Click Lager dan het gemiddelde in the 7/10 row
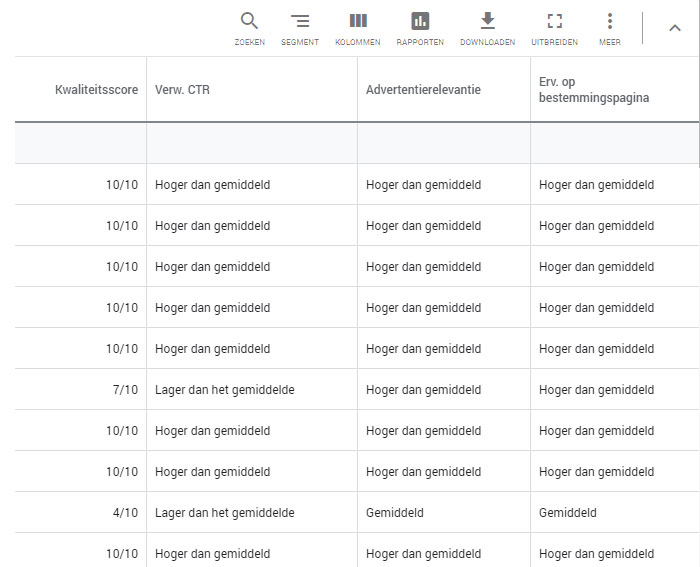Viewport: 700px width, 567px height. [224, 390]
